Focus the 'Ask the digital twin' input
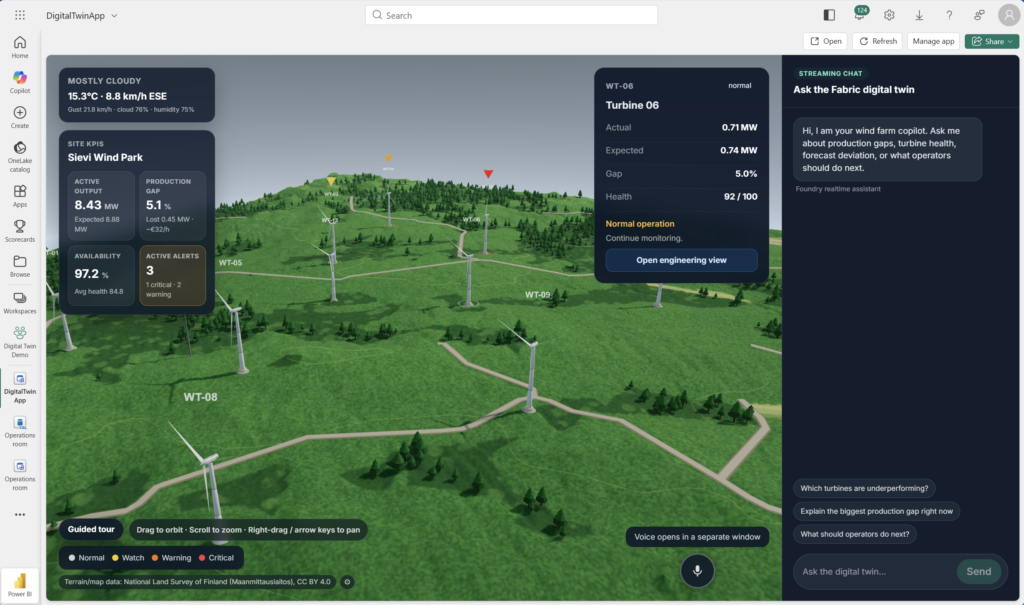 pos(874,571)
